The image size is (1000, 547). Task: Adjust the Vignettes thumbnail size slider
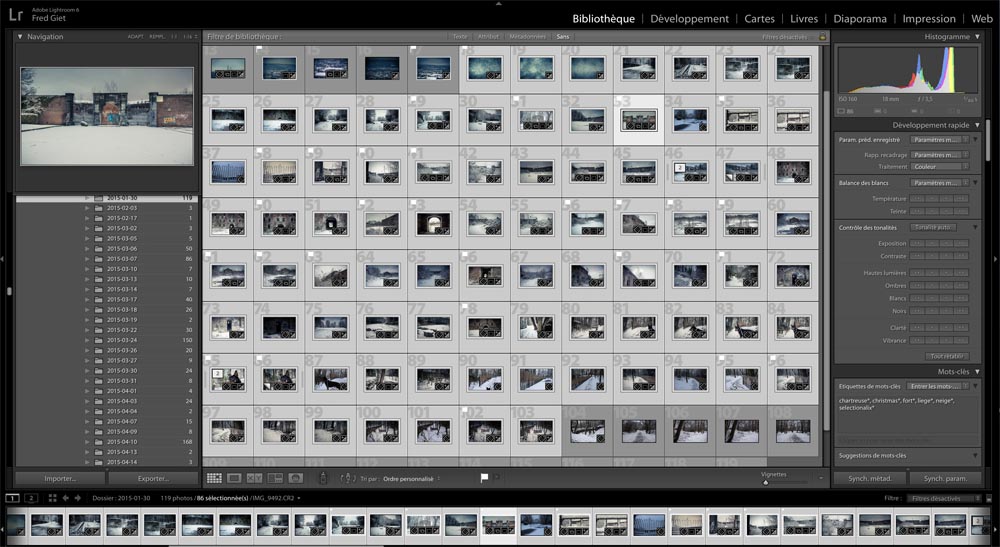coord(766,482)
